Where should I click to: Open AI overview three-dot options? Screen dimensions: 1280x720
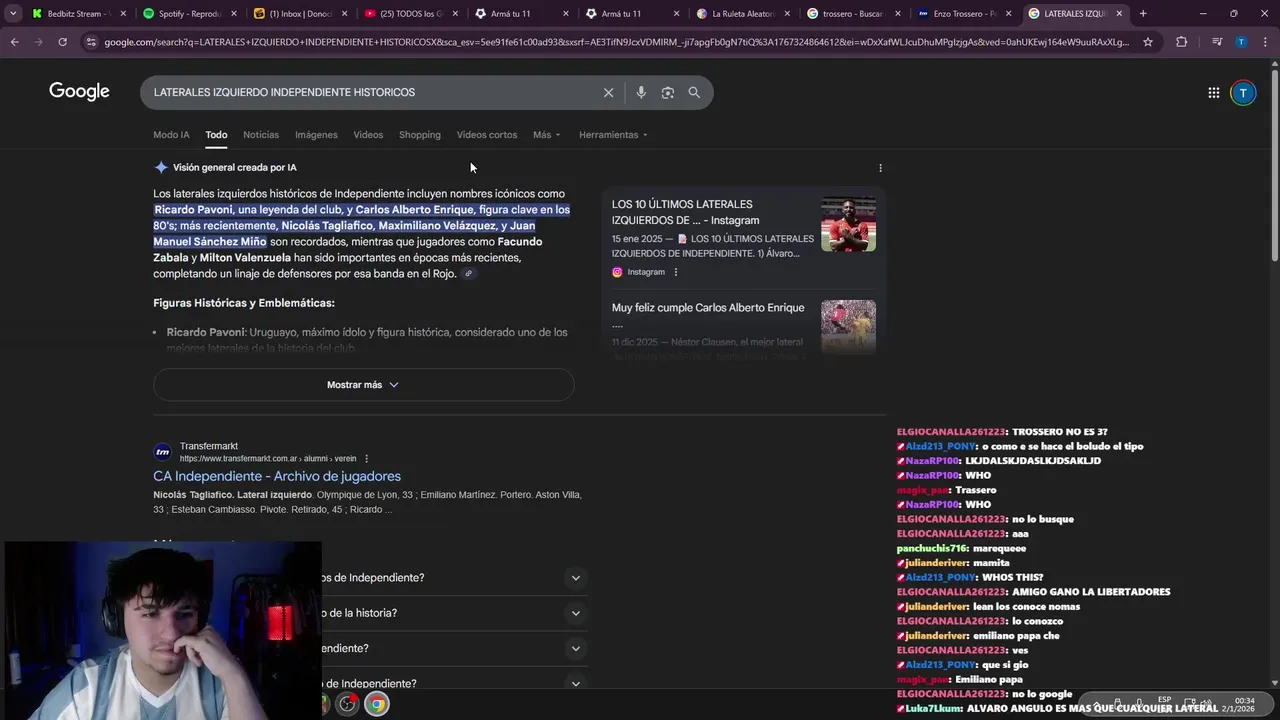pyautogui.click(x=880, y=168)
